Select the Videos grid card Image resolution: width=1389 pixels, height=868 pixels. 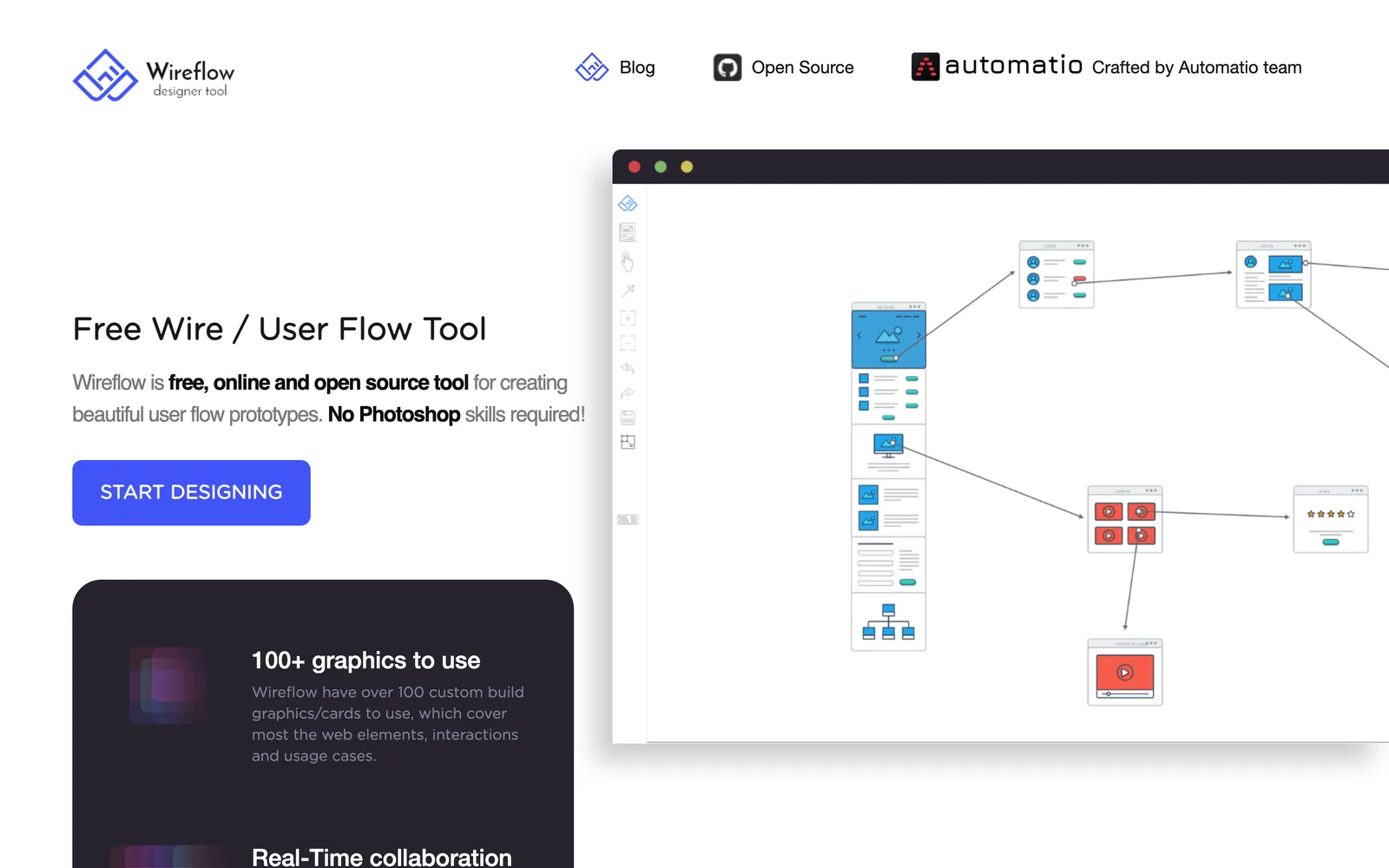coord(1125,519)
